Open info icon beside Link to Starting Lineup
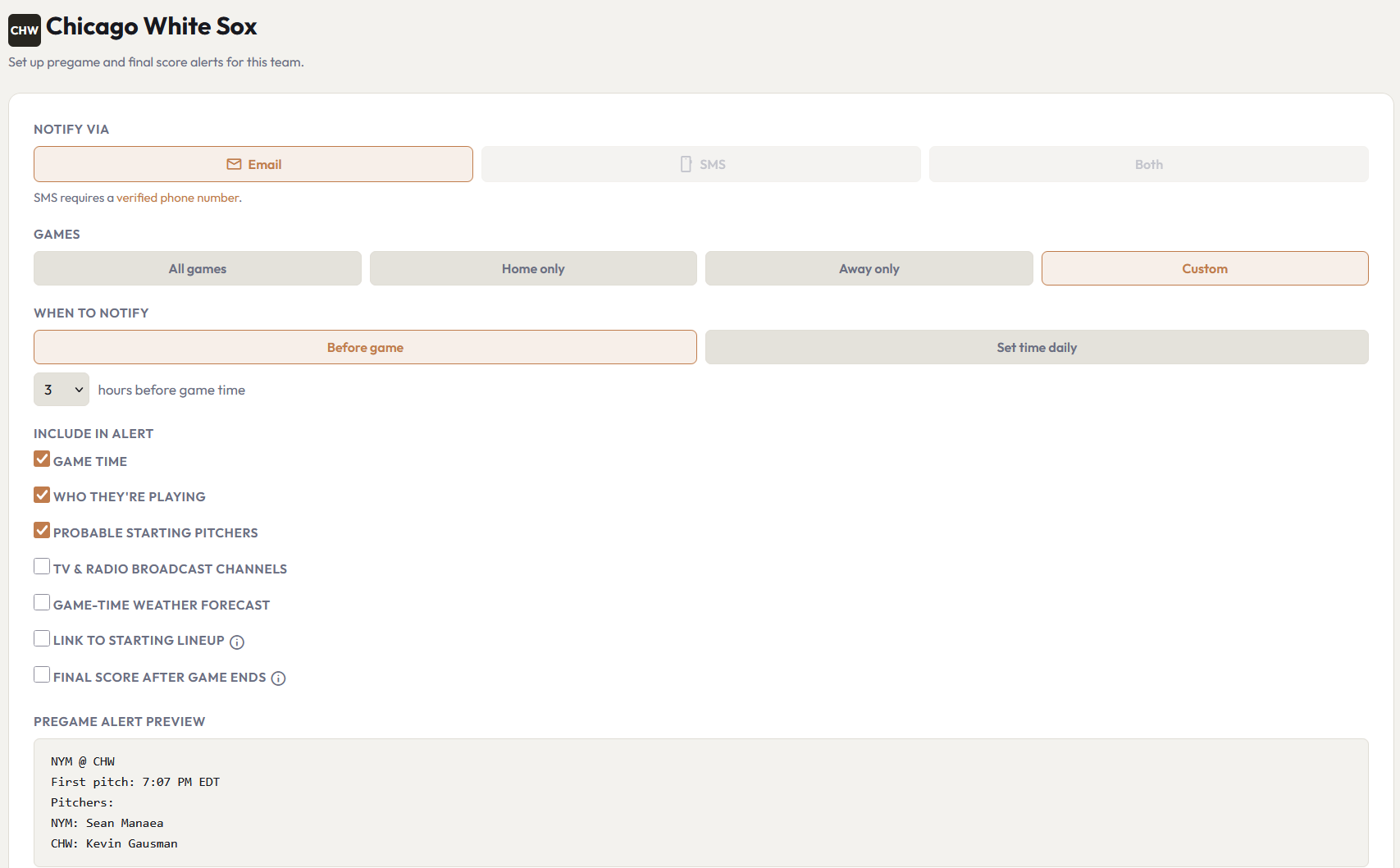This screenshot has height=868, width=1400. click(237, 642)
